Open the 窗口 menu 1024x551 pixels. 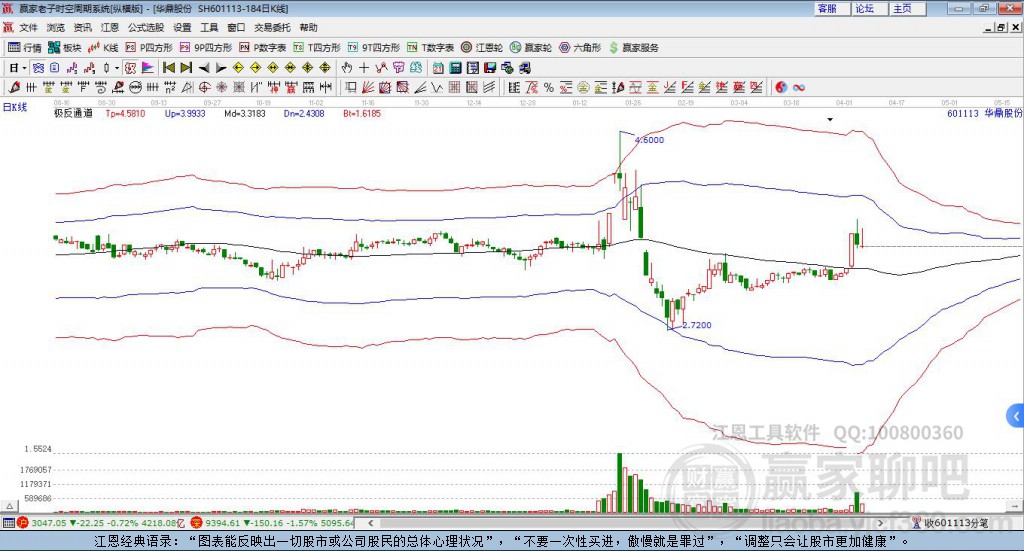[236, 27]
